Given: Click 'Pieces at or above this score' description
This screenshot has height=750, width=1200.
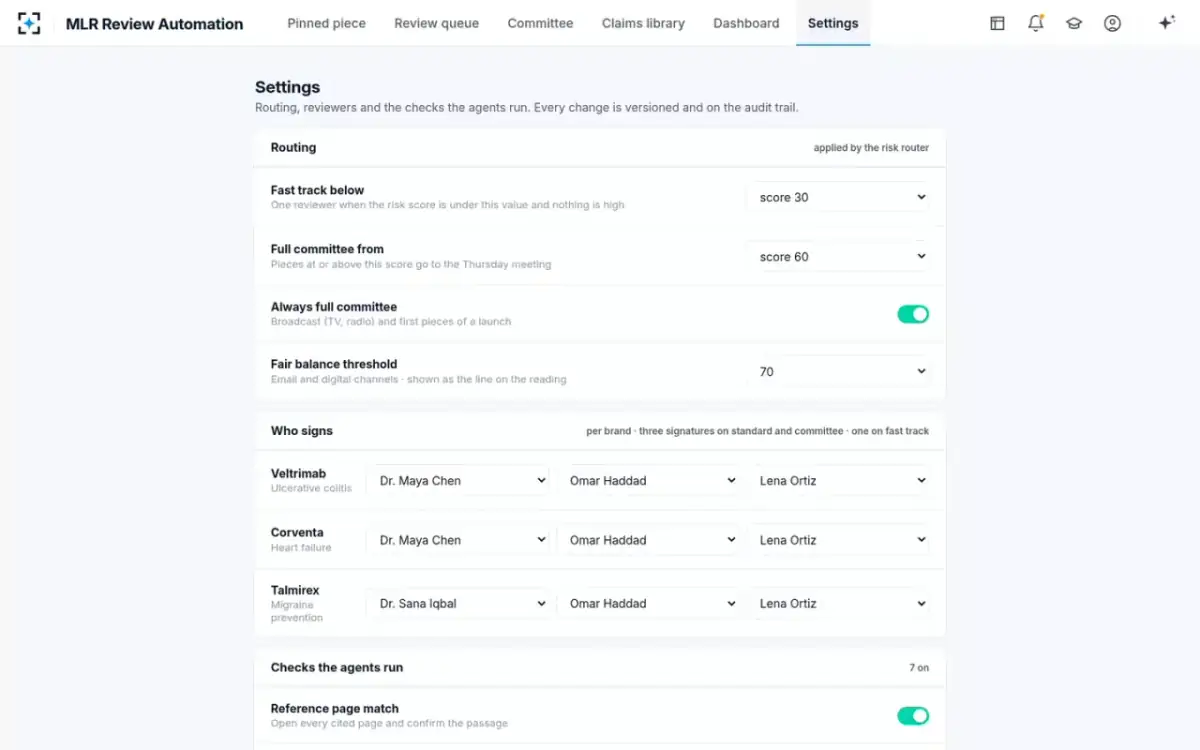Looking at the screenshot, I should click(x=411, y=265).
